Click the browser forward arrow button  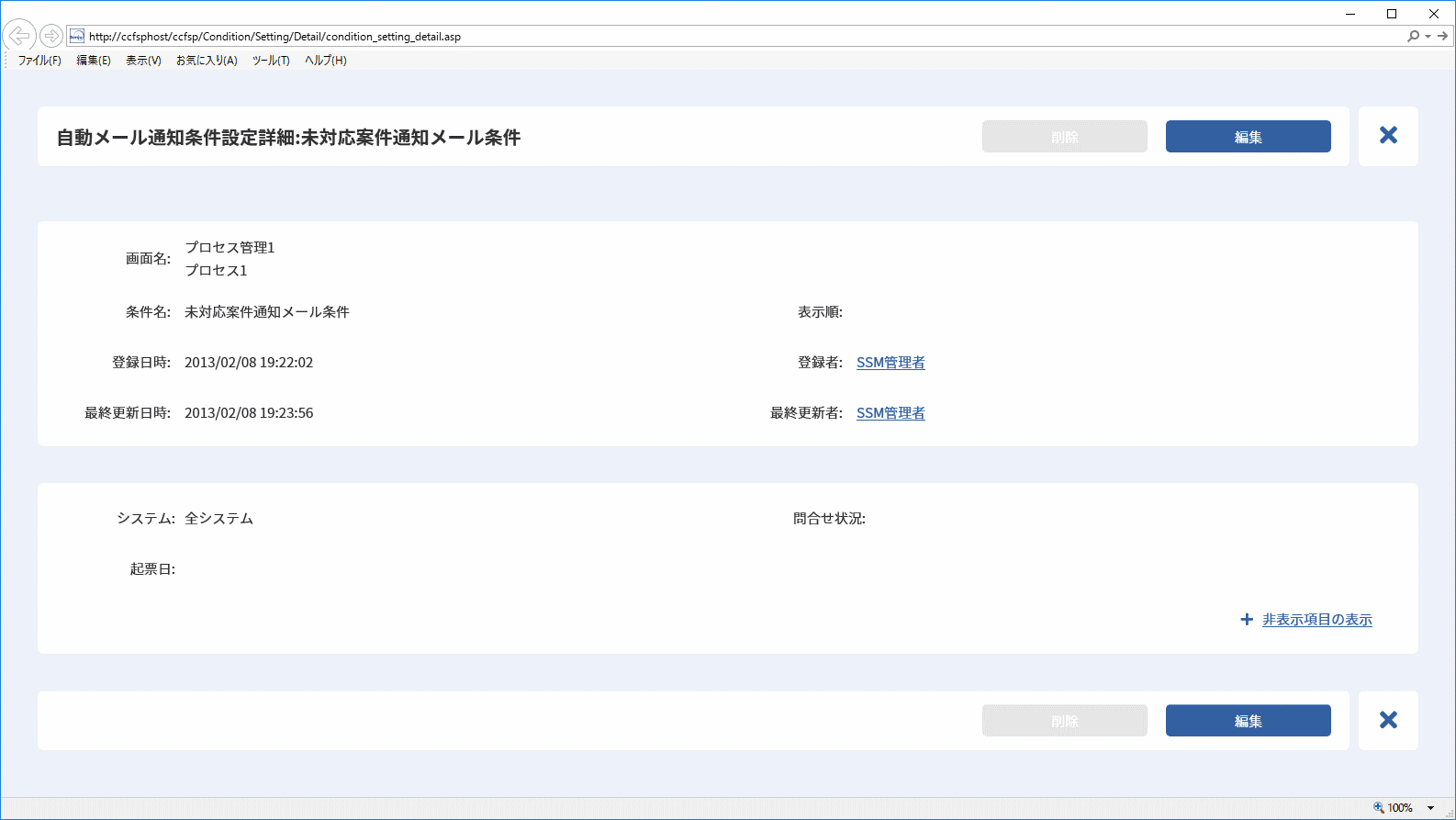pyautogui.click(x=51, y=36)
